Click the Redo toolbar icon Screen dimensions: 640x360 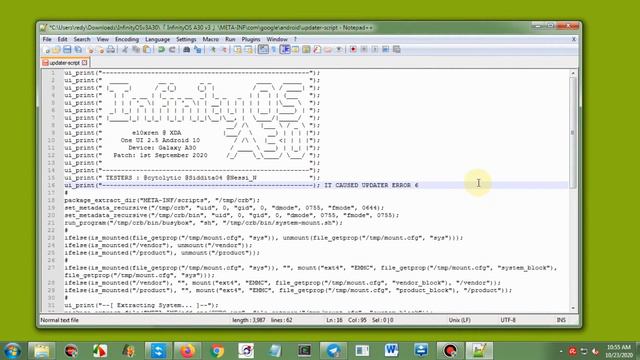[172, 50]
